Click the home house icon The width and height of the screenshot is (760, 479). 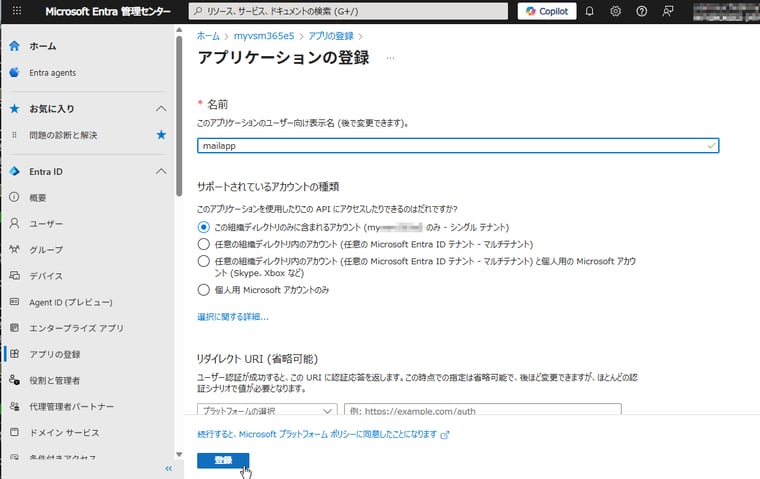15,46
